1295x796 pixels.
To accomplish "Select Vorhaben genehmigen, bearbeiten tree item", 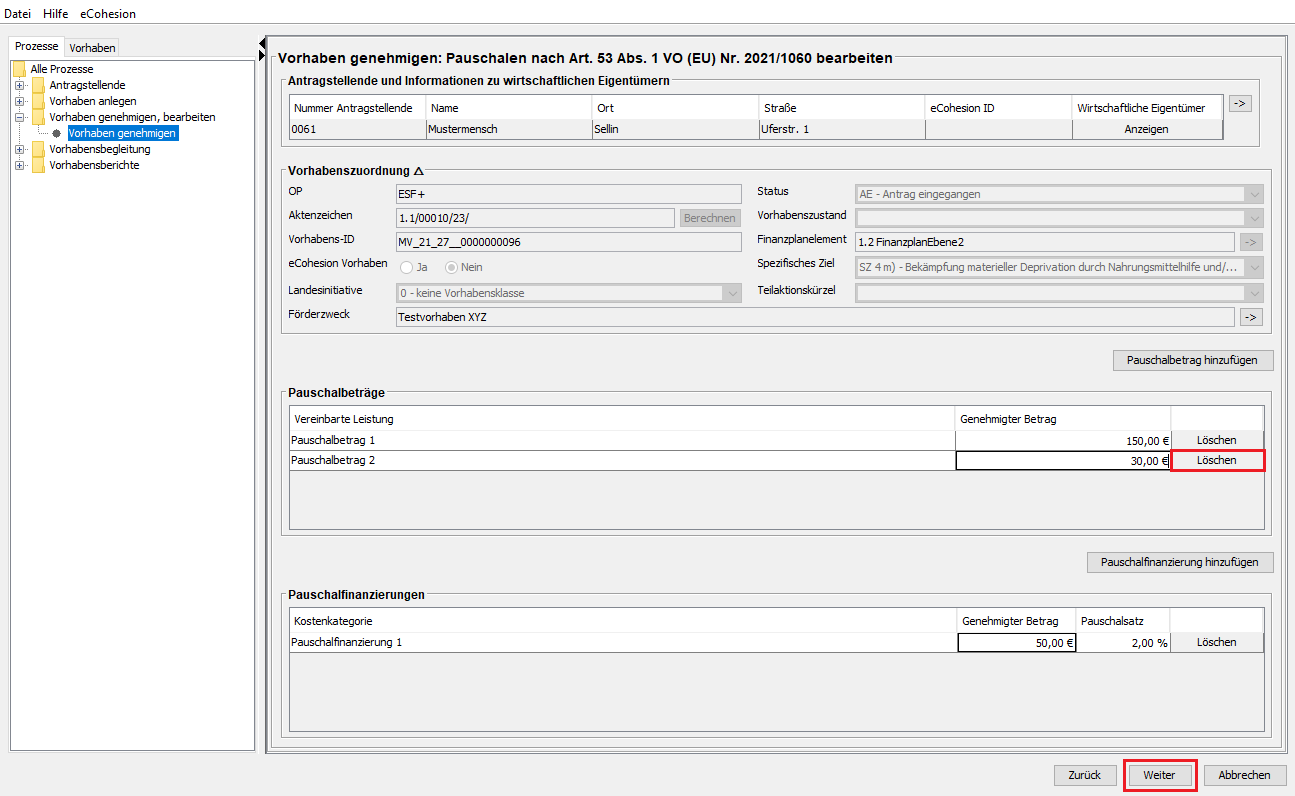I will (x=132, y=117).
